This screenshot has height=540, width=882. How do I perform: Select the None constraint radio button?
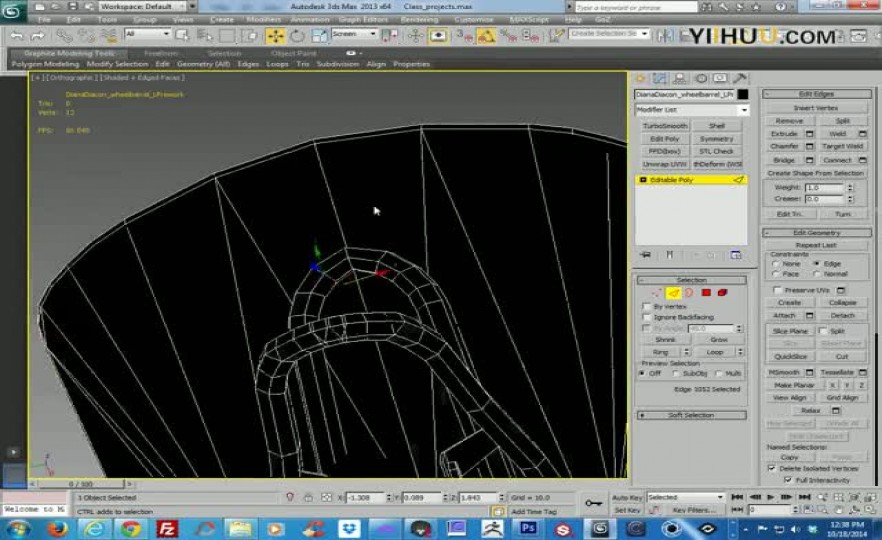[776, 264]
